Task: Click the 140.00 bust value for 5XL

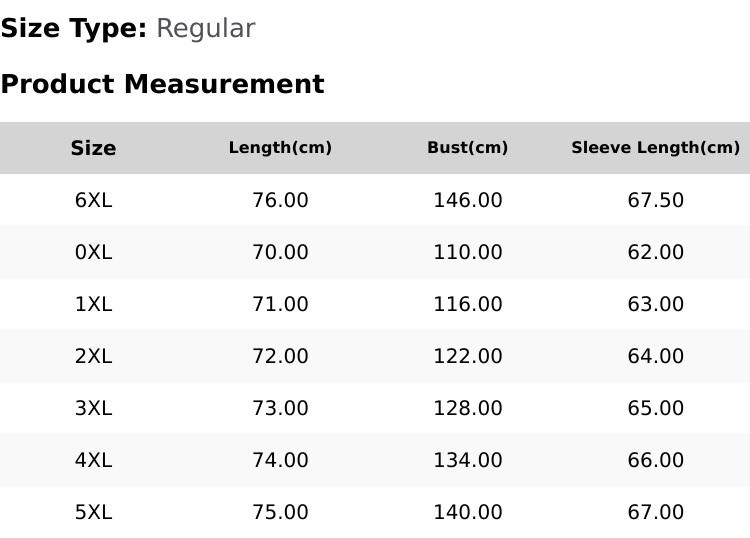Action: point(468,513)
